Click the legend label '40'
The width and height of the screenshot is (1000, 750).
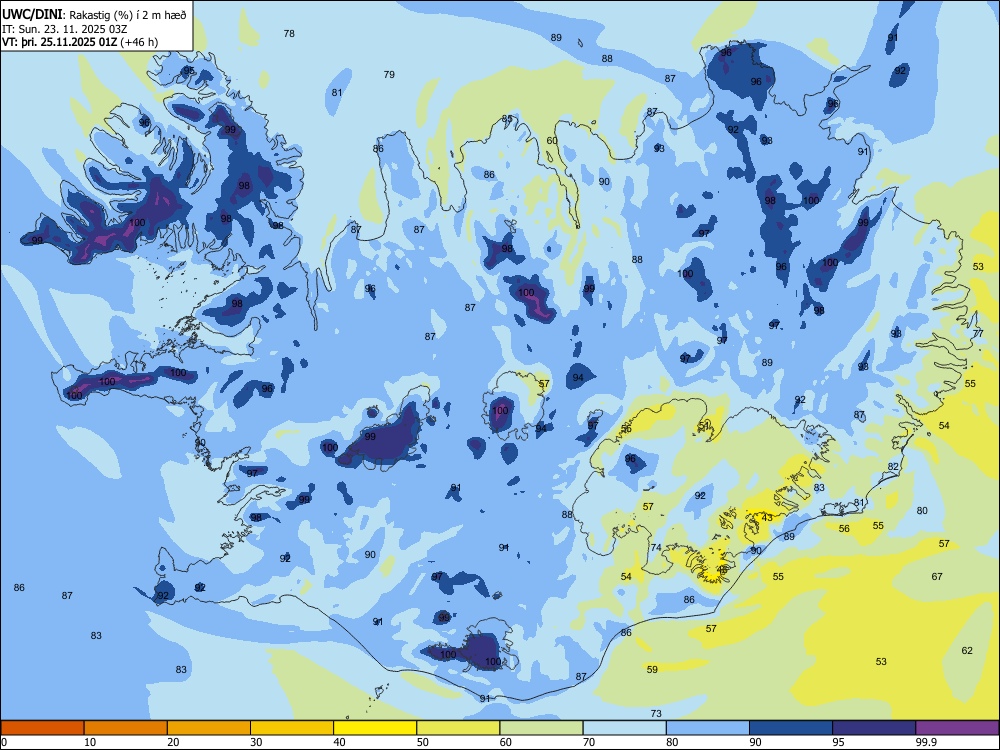pos(339,742)
